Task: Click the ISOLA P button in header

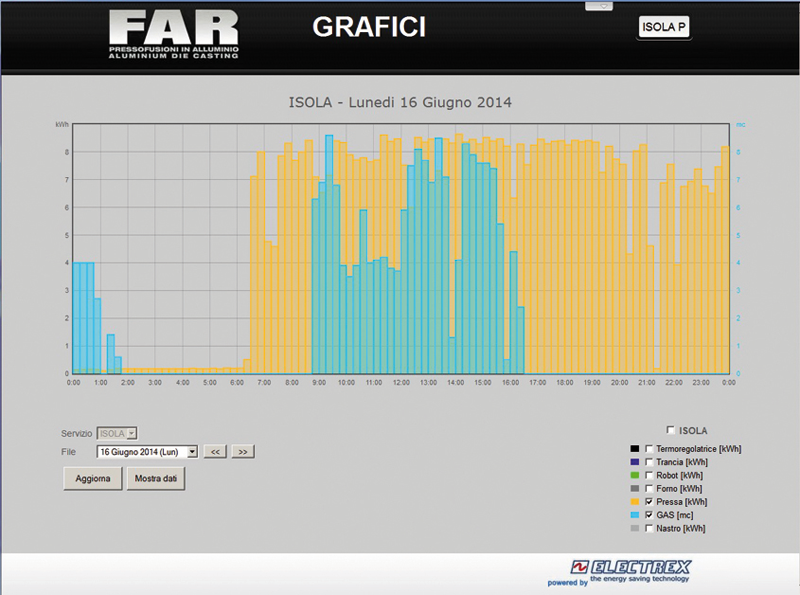Action: coord(664,28)
